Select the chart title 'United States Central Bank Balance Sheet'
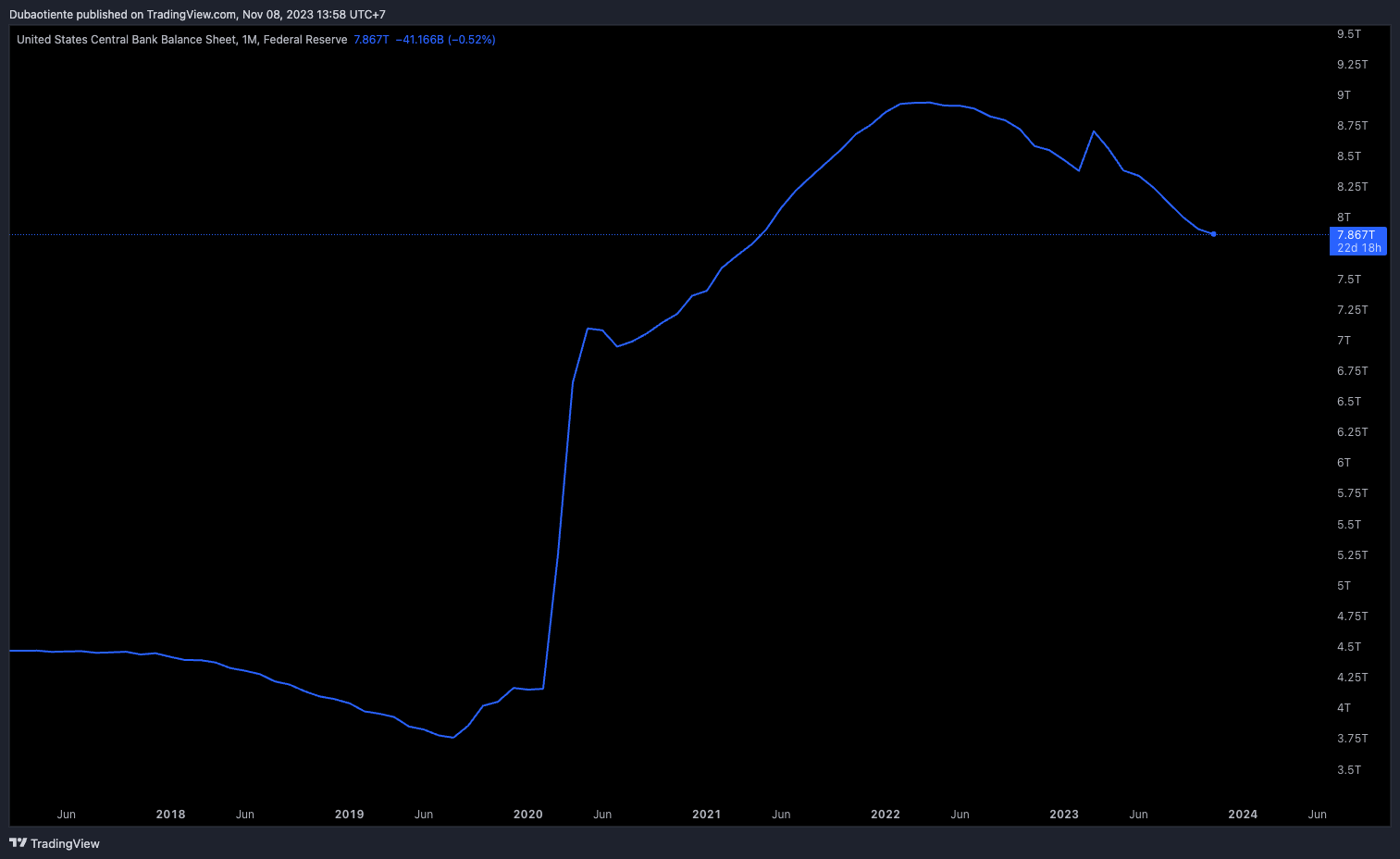Image resolution: width=1400 pixels, height=859 pixels. [x=126, y=40]
